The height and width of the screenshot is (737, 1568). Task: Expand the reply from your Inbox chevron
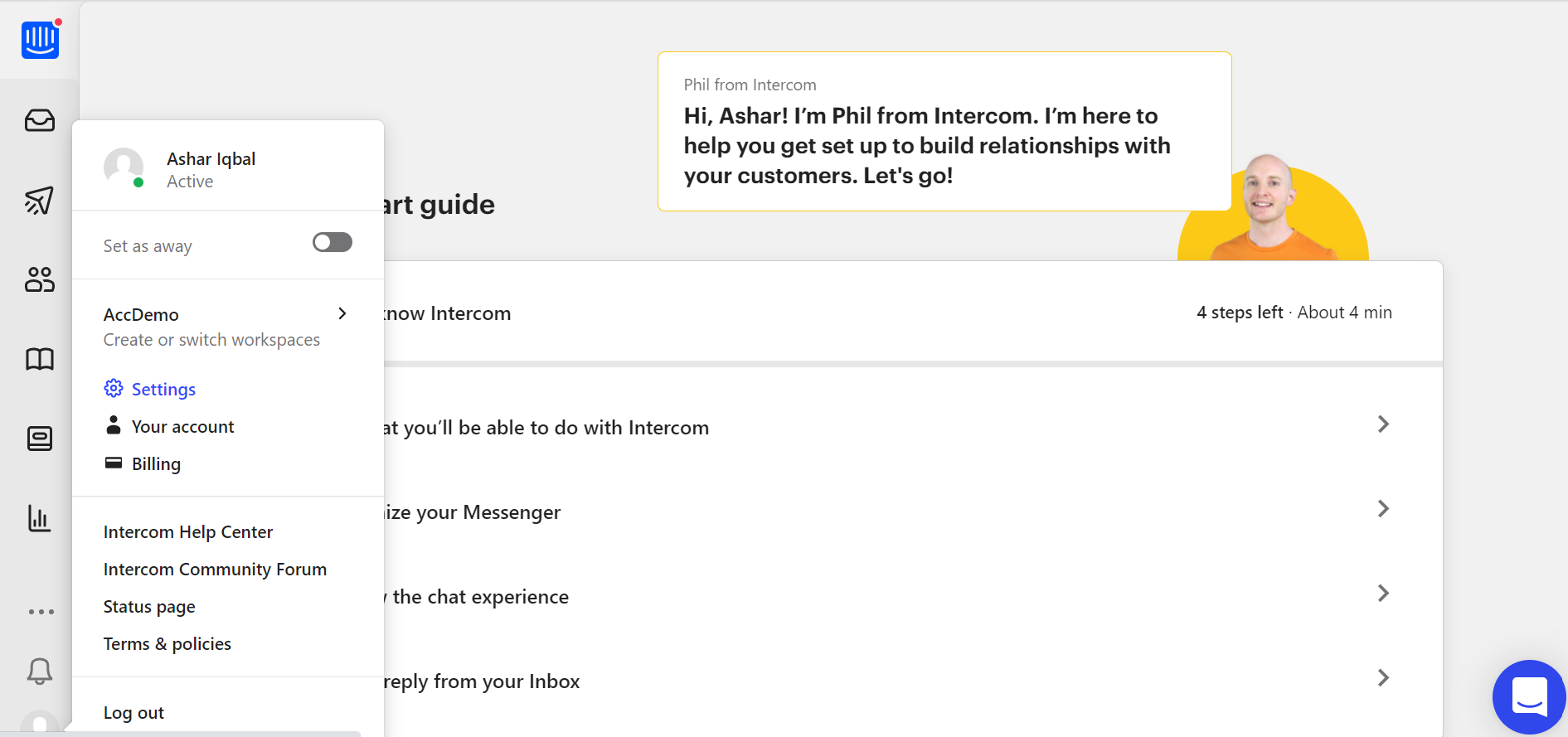coord(1383,678)
